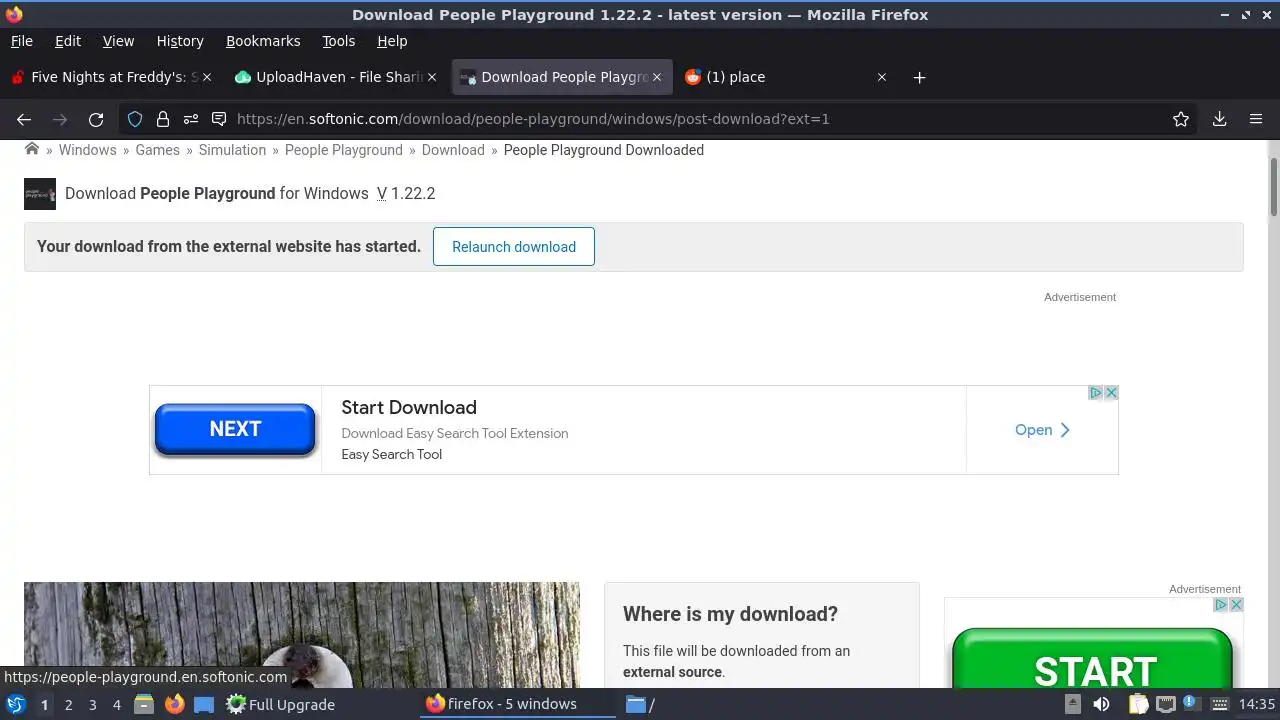The height and width of the screenshot is (720, 1280).
Task: Show site security padlock info
Action: coord(163,119)
